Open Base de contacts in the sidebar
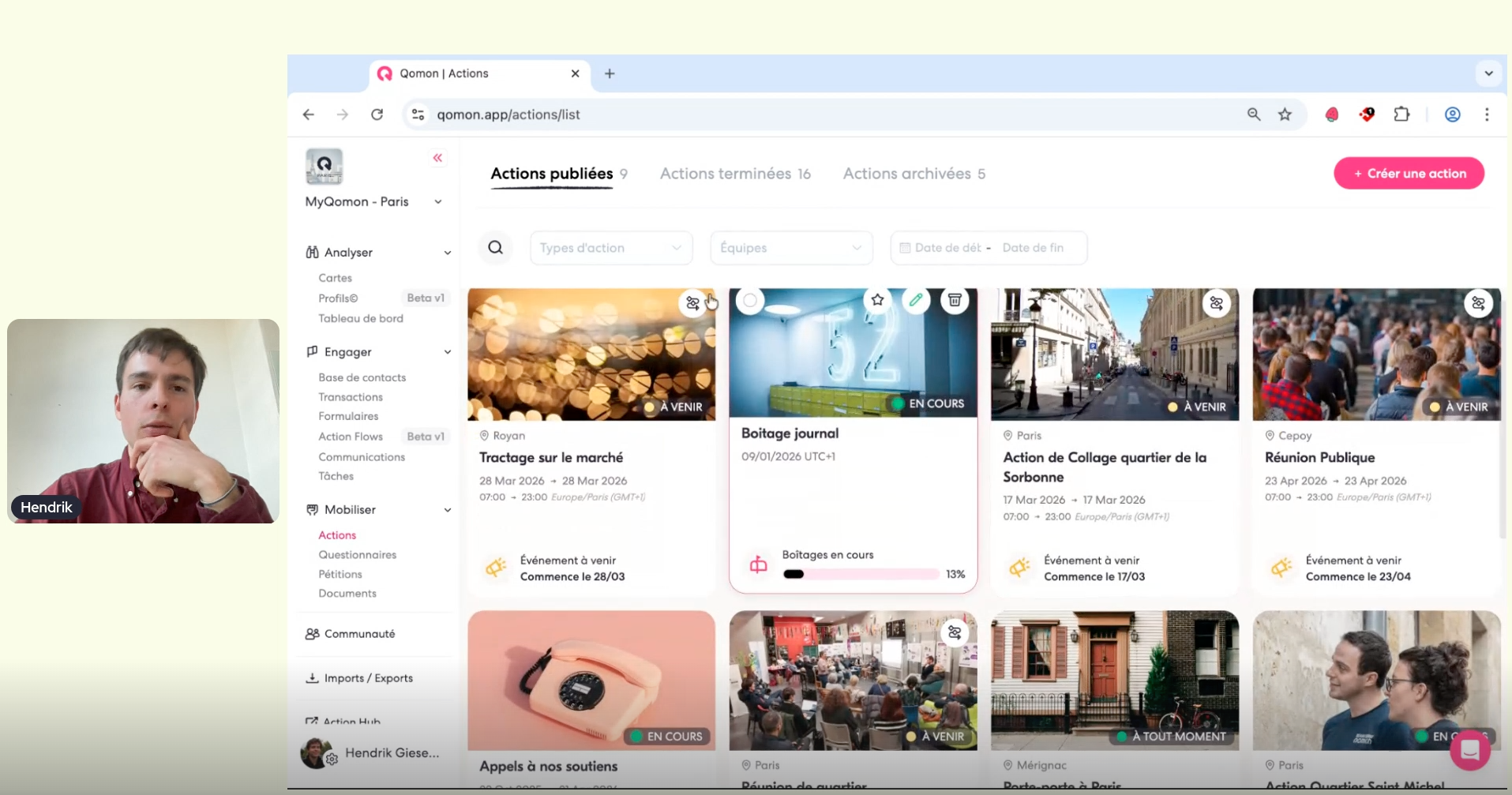The image size is (1512, 795). pyautogui.click(x=362, y=377)
